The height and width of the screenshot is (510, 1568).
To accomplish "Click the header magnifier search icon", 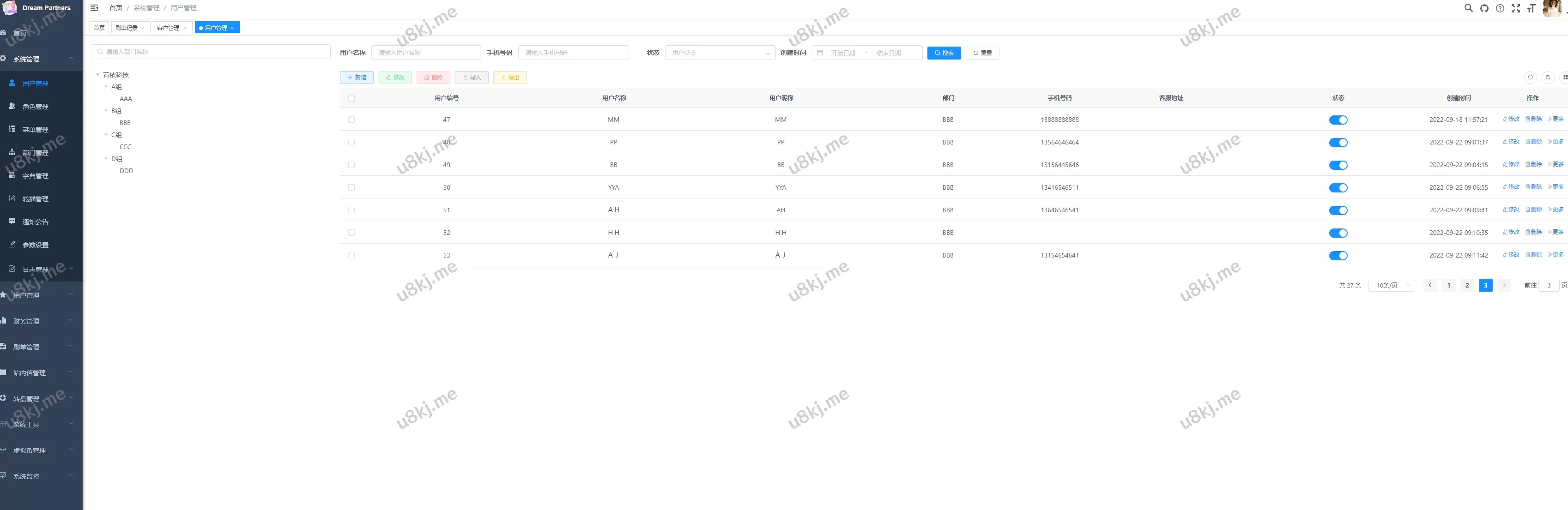I will (1468, 8).
